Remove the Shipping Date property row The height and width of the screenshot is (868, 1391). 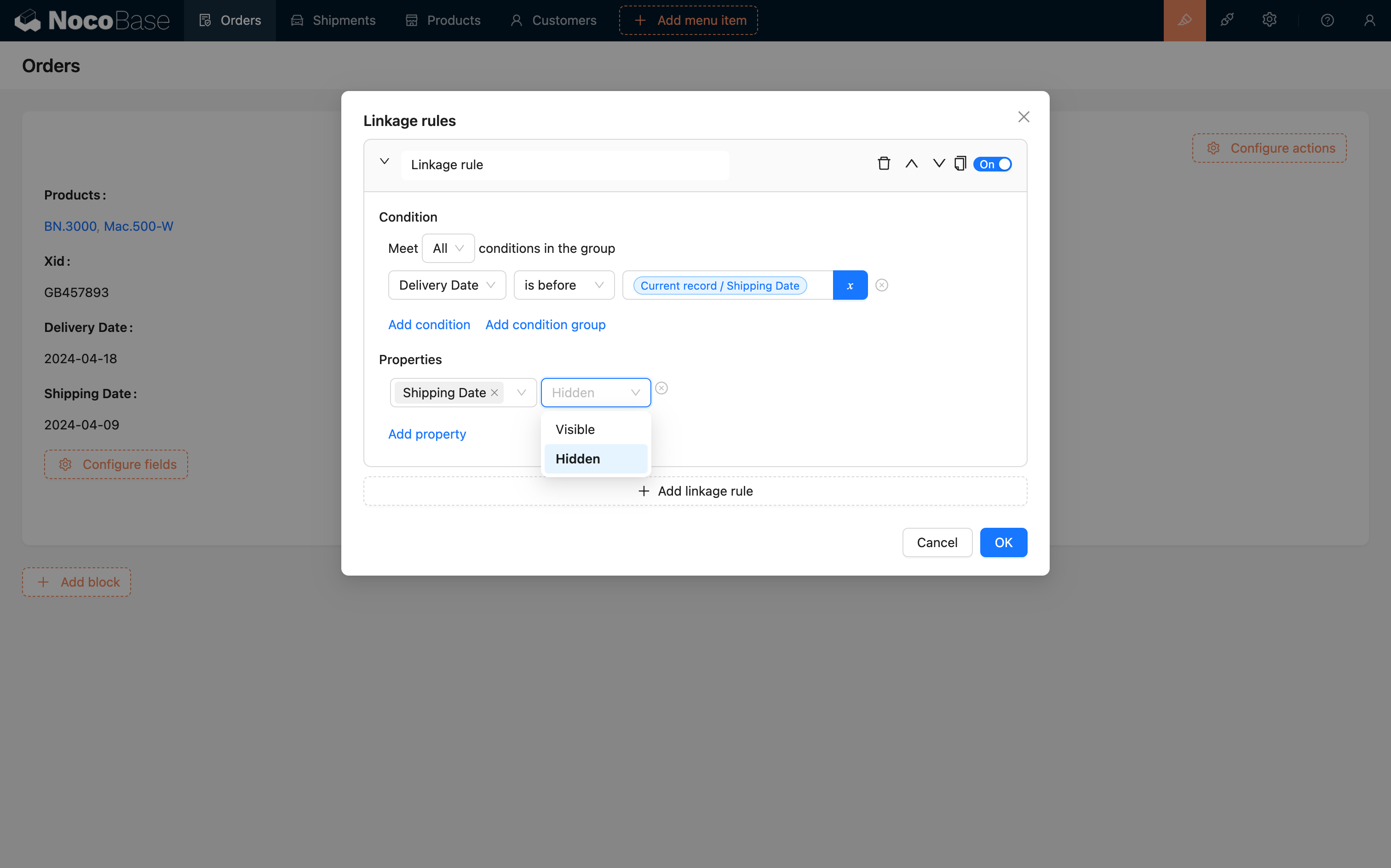pos(661,388)
